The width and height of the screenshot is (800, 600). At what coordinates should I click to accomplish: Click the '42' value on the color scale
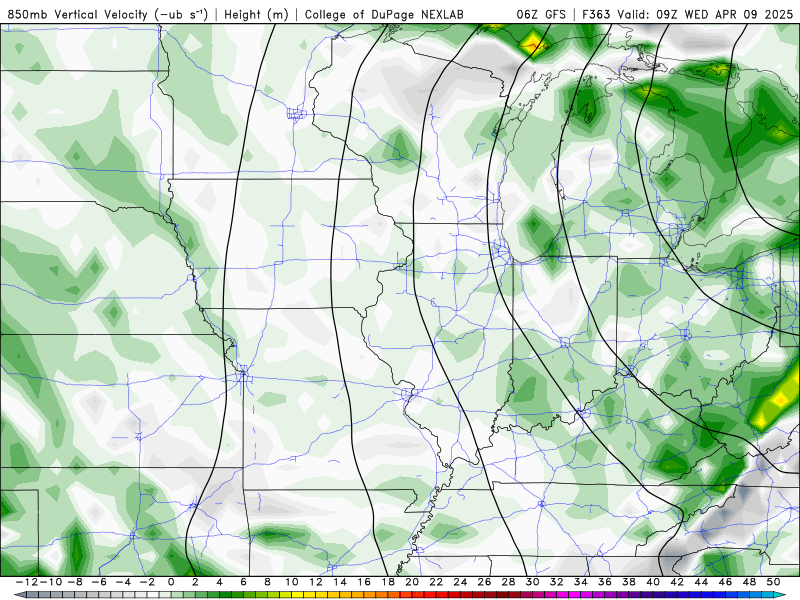coord(677,582)
